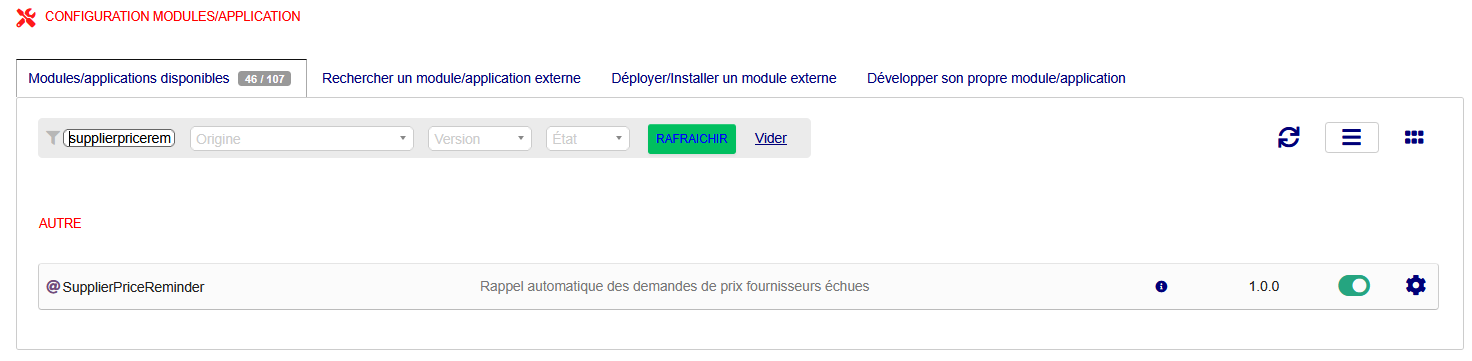Click the SupplierPriceReminder info icon
The image size is (1472, 361).
pos(1161,287)
